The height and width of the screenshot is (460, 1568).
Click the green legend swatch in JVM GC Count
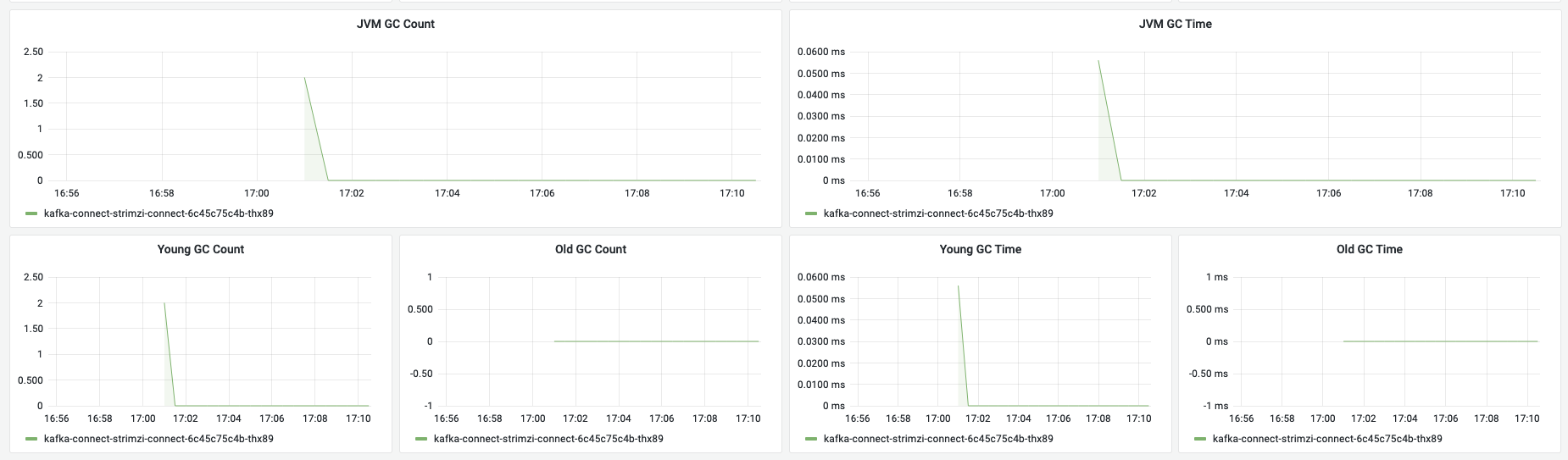[x=31, y=213]
